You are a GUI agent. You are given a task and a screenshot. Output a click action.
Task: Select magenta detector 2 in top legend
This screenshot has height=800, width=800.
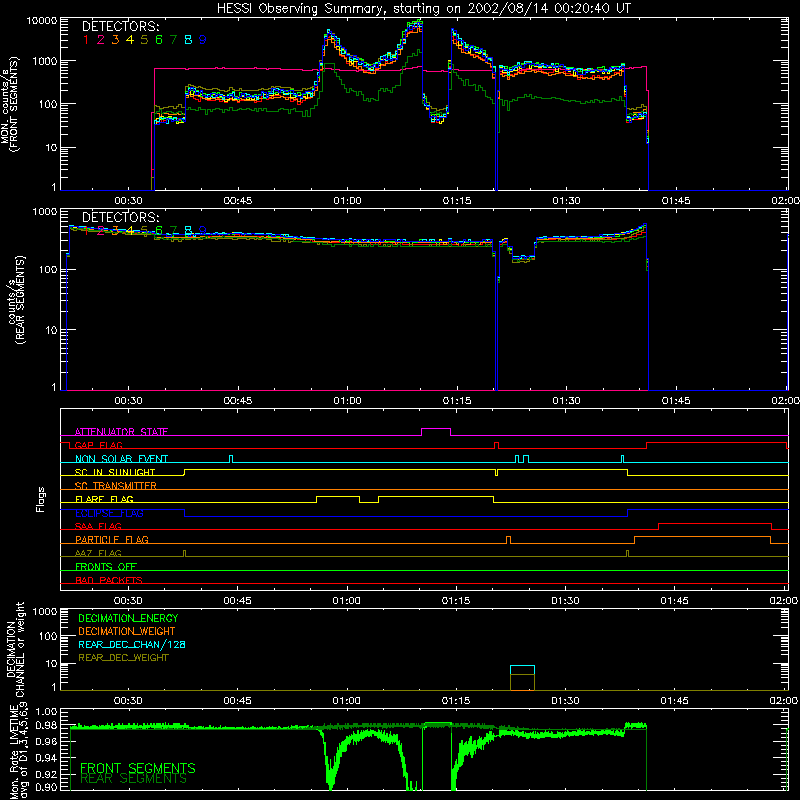101,40
